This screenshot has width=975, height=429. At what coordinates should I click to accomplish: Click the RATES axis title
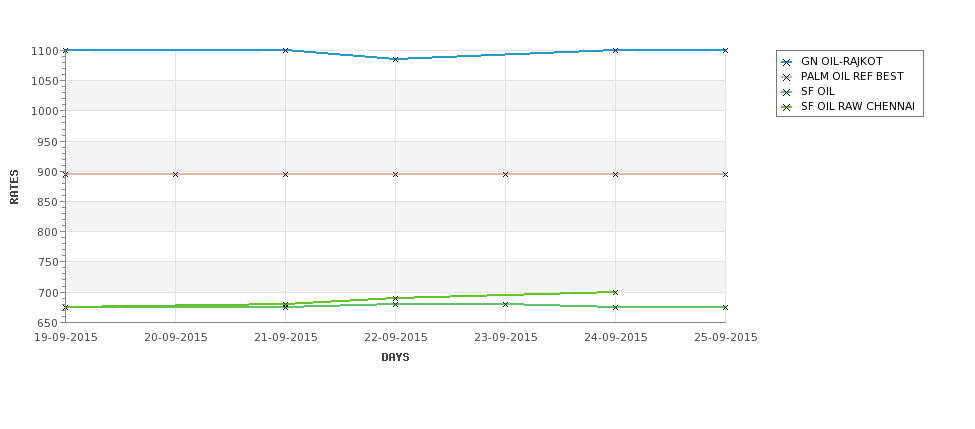[x=14, y=187]
